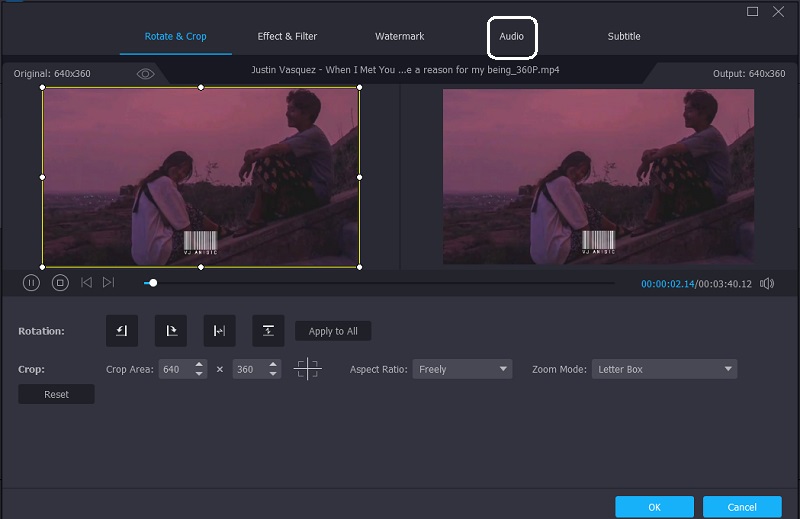
Task: Switch to the Audio tab
Action: (512, 37)
